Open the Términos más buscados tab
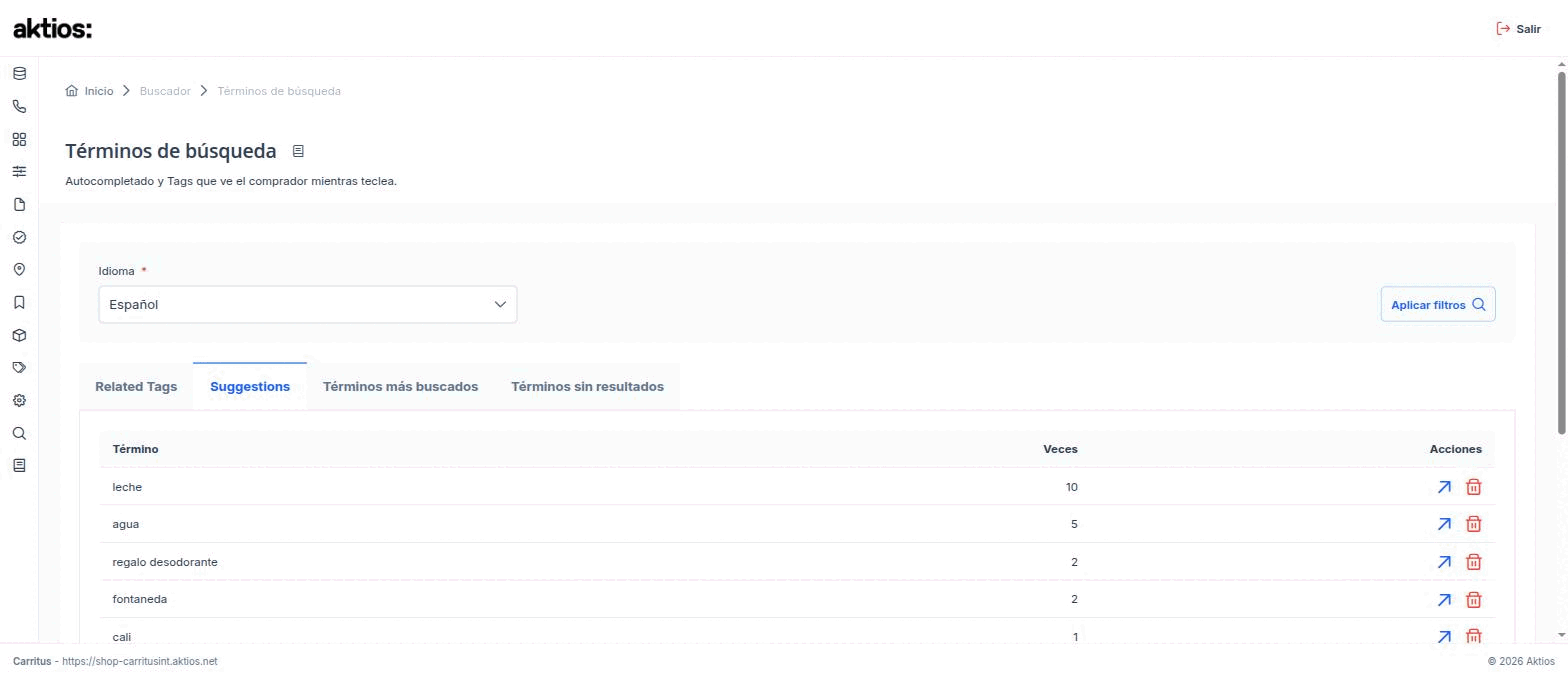 (400, 387)
